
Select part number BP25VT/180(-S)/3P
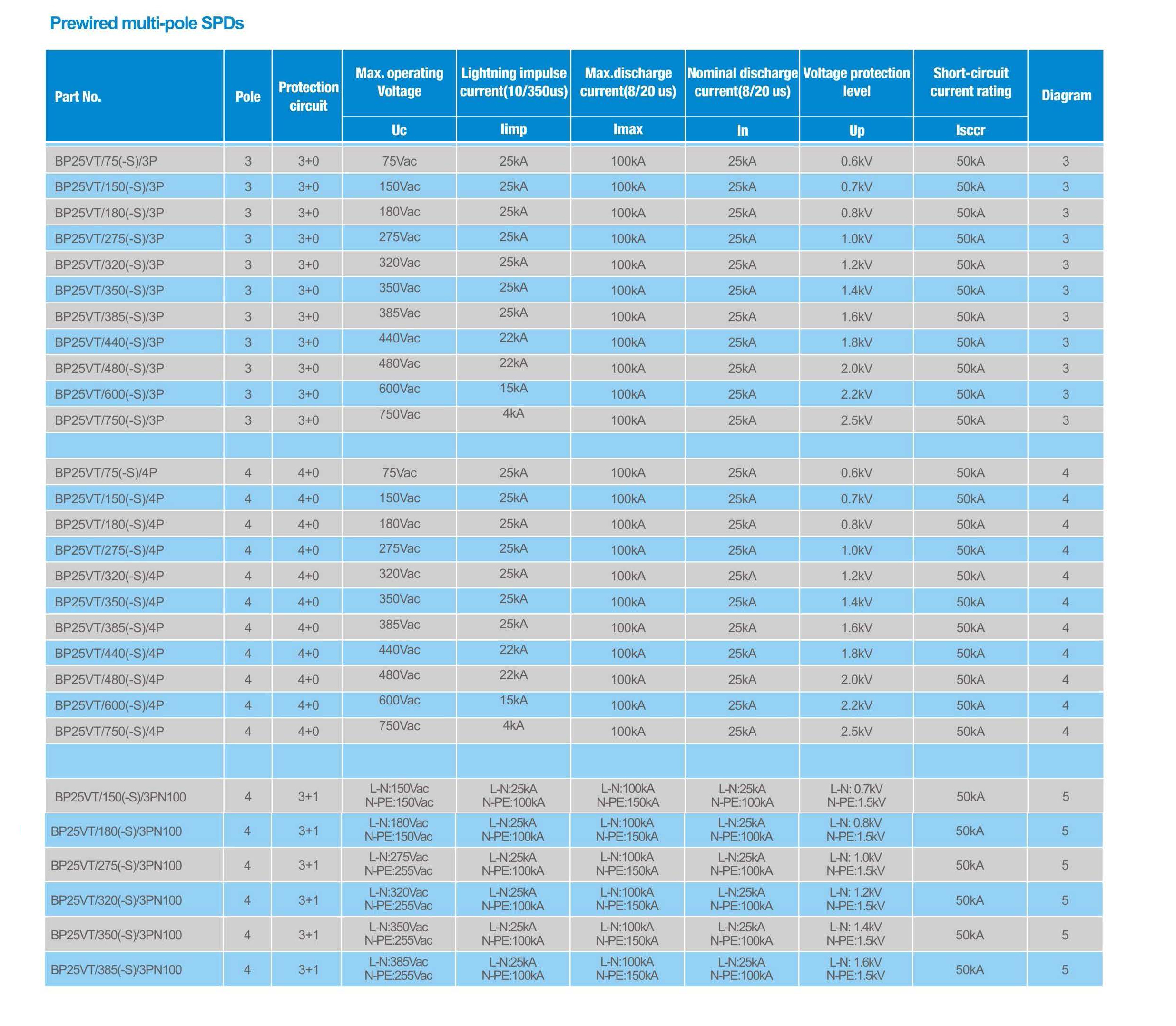(109, 213)
